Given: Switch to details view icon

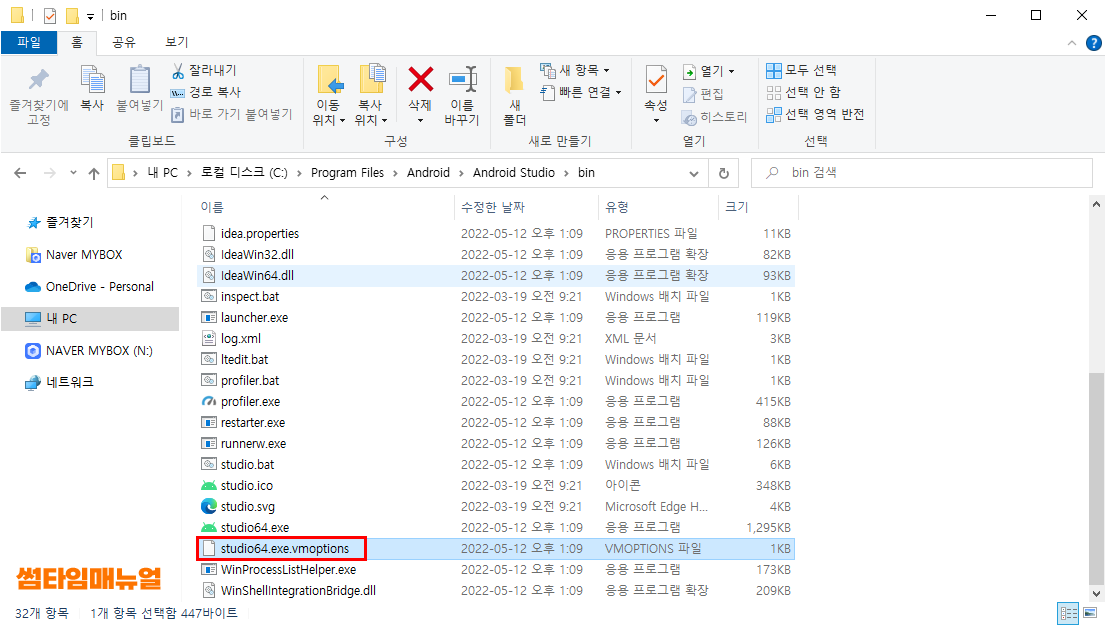Looking at the screenshot, I should pos(1069,613).
